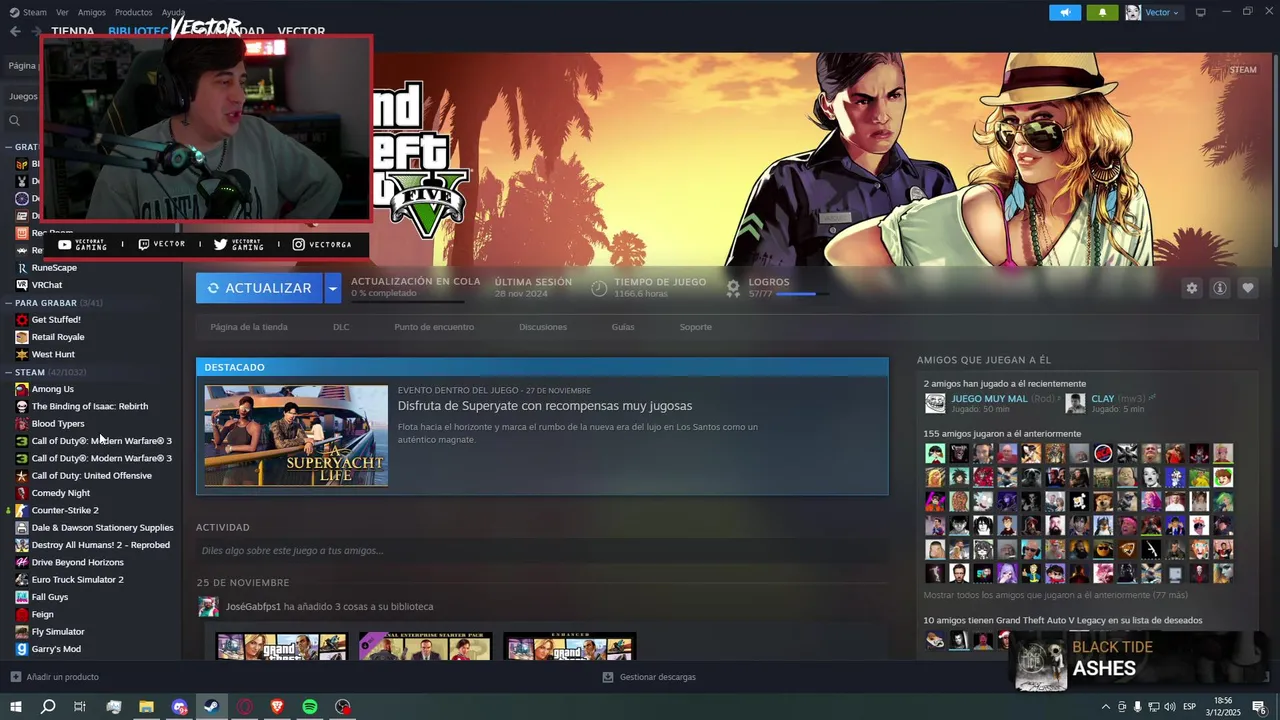Open the Productos menu
This screenshot has width=1280, height=720.
(134, 12)
